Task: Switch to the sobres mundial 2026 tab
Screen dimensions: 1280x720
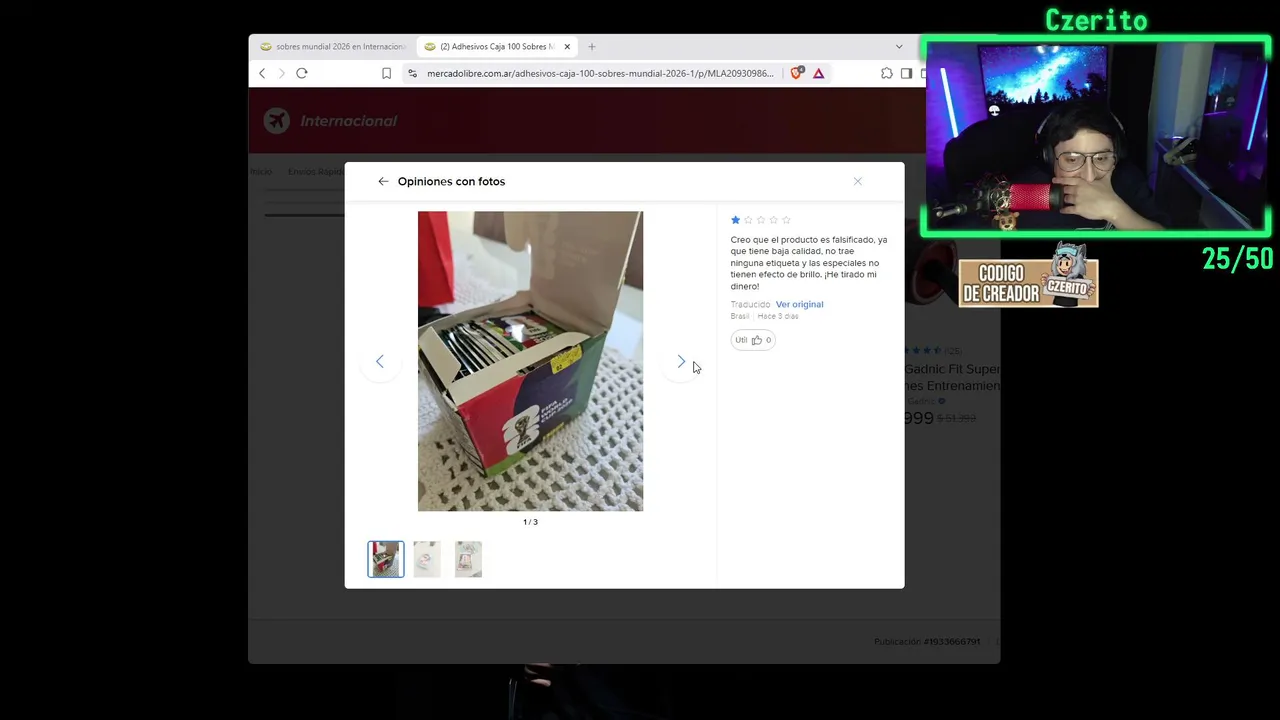Action: (333, 46)
